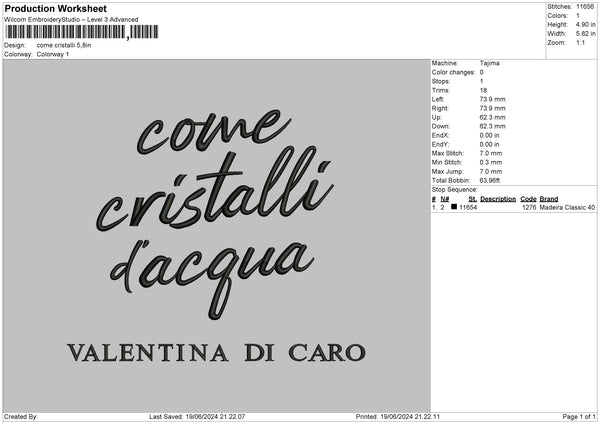Click the design name 'come cristalli 5,8in'
This screenshot has height=424, width=600.
tap(64, 45)
